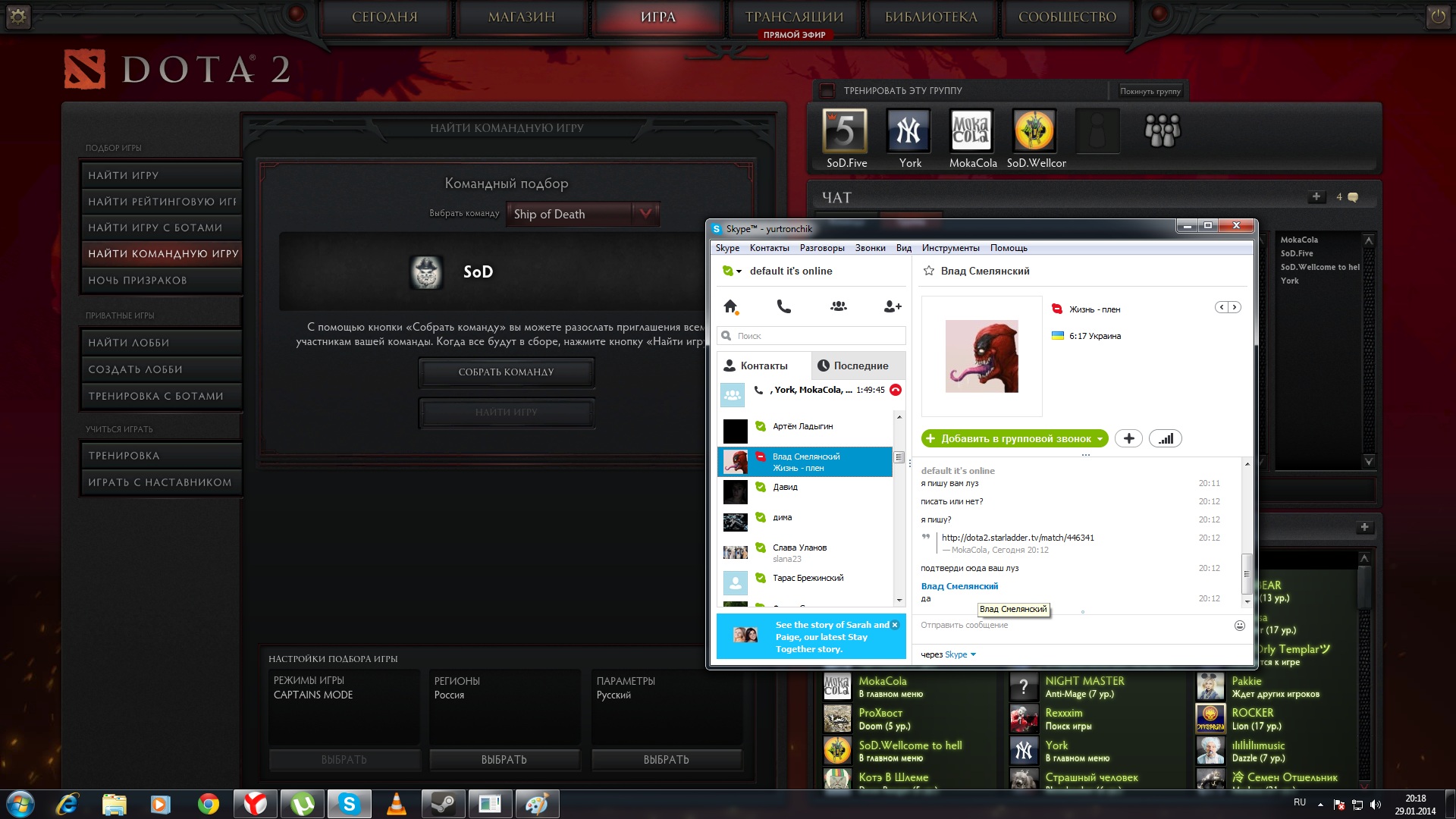Screen dimensions: 1456x819
Task: Click СОБРАТЬ КОМАНДУ button
Action: point(506,372)
